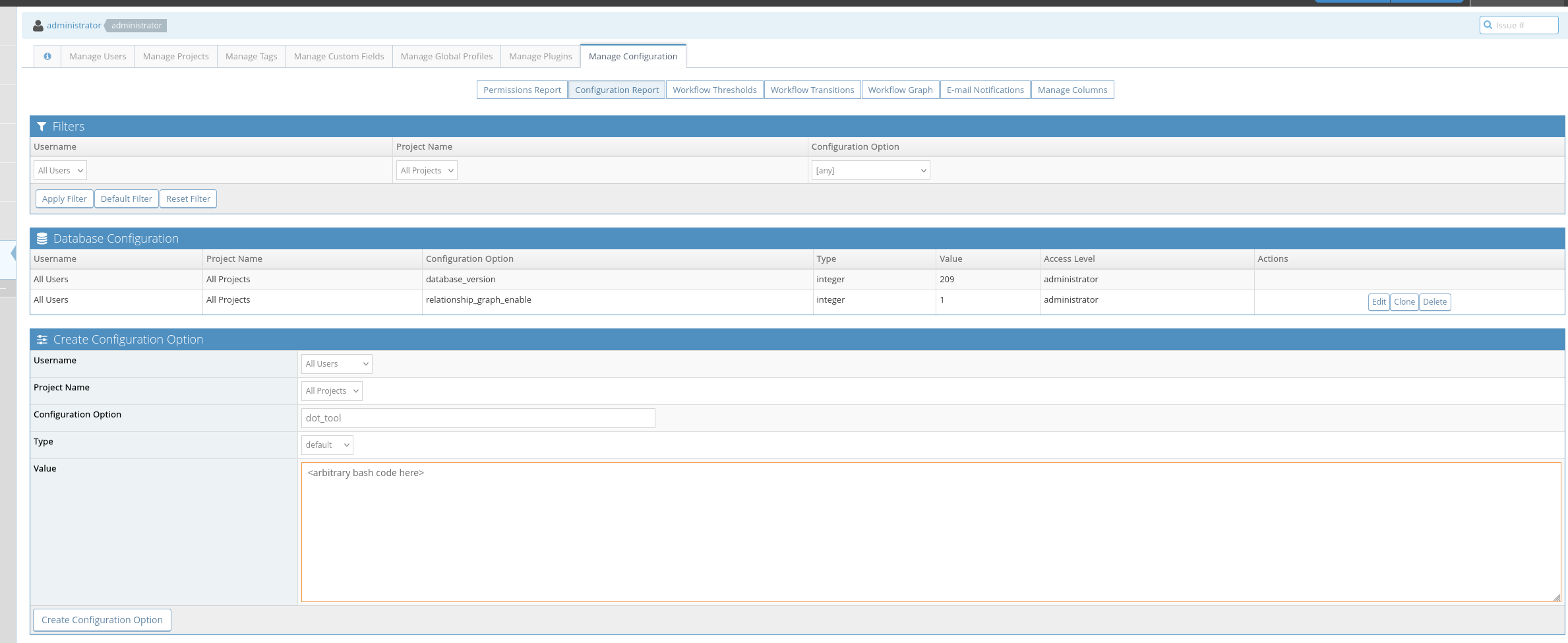Open Workflow Thresholds

point(715,90)
